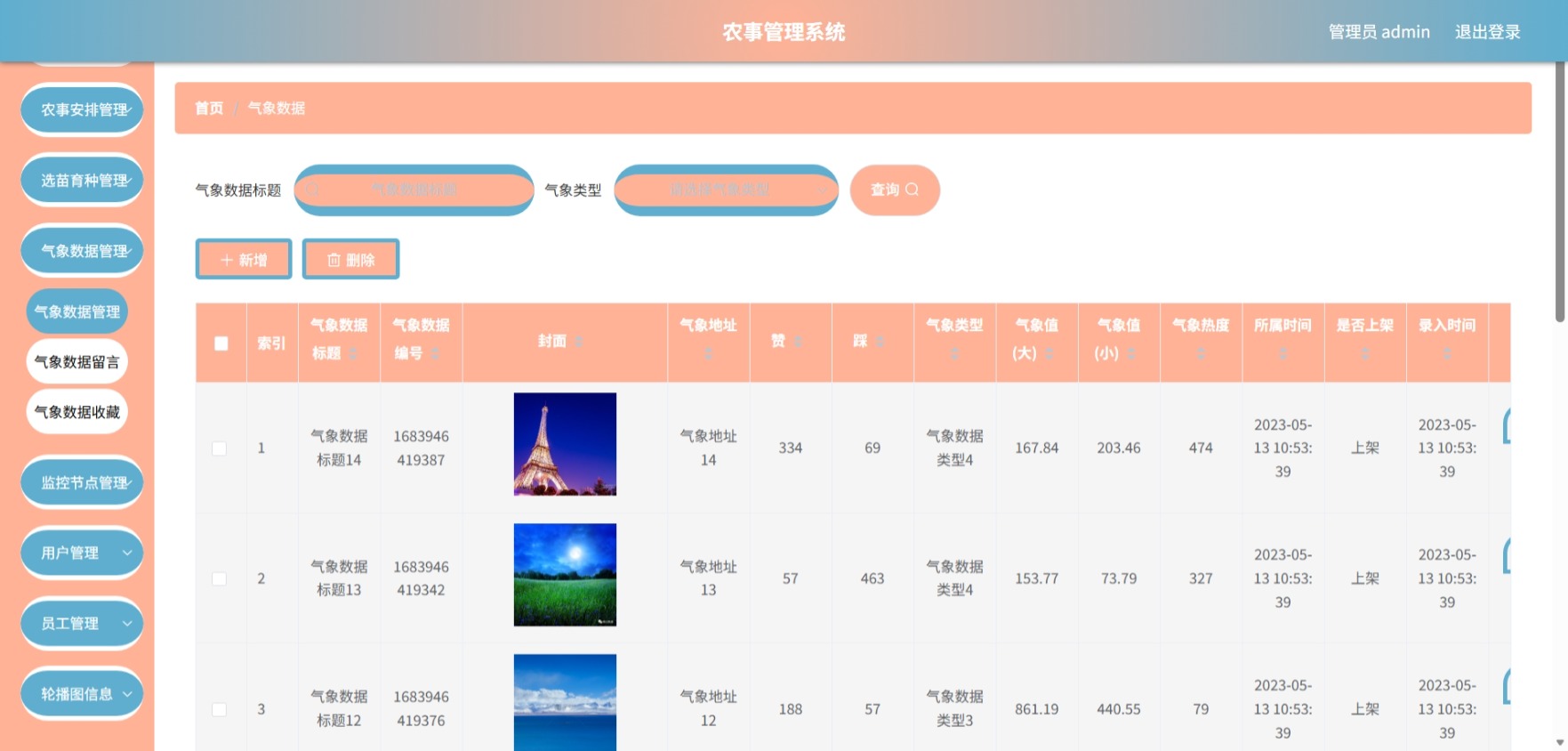Click trash icon on 删除 button
1568x751 pixels.
click(x=334, y=260)
